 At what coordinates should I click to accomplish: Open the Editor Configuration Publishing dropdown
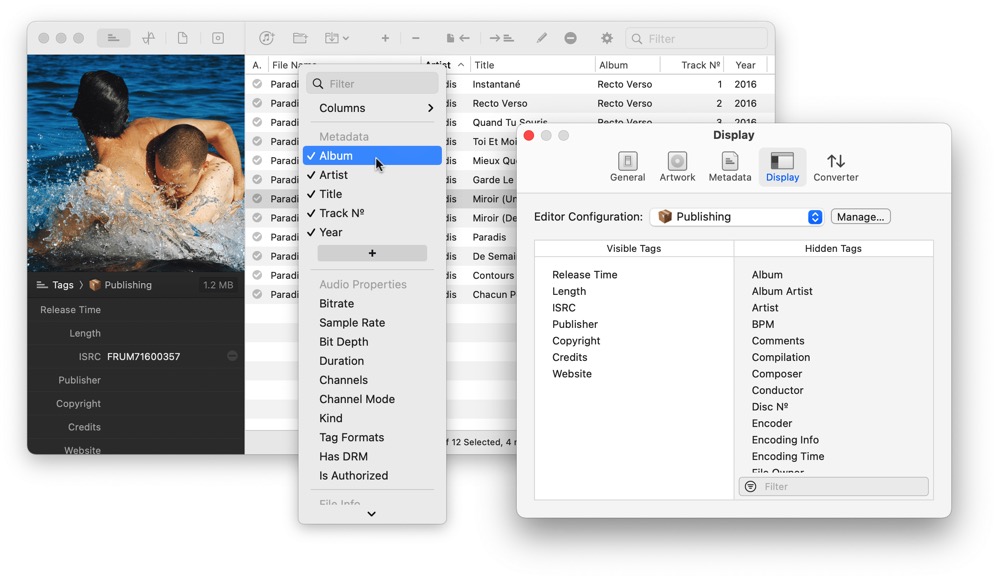[x=736, y=216]
